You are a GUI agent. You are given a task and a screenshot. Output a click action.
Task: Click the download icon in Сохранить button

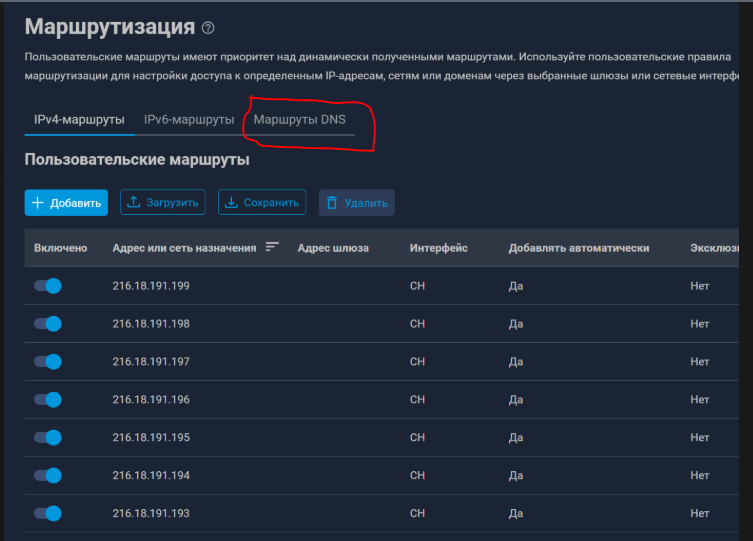[x=231, y=203]
